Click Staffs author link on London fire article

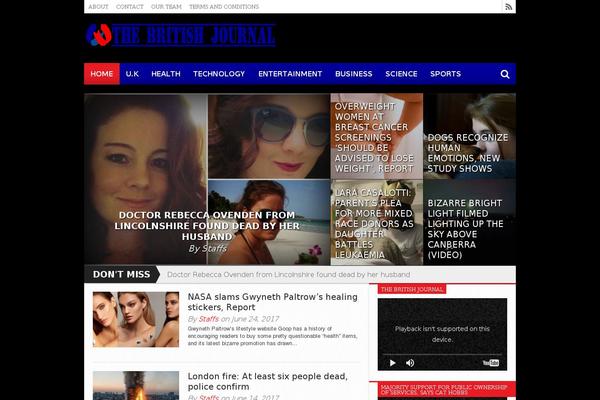click(x=209, y=397)
